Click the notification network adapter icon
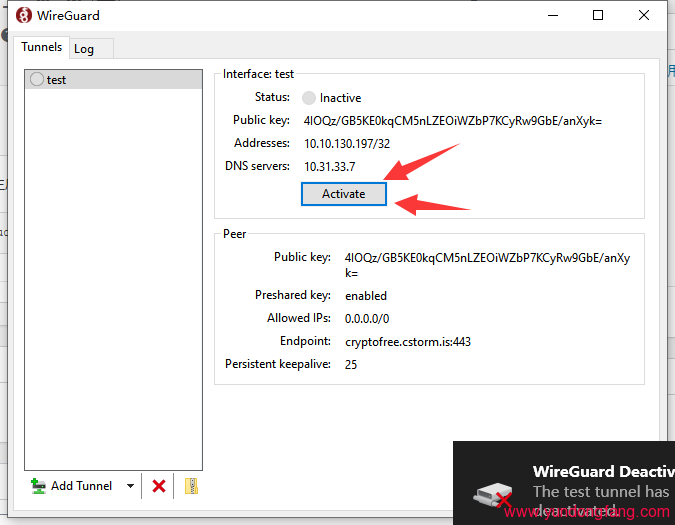The height and width of the screenshot is (525, 675). pos(493,495)
